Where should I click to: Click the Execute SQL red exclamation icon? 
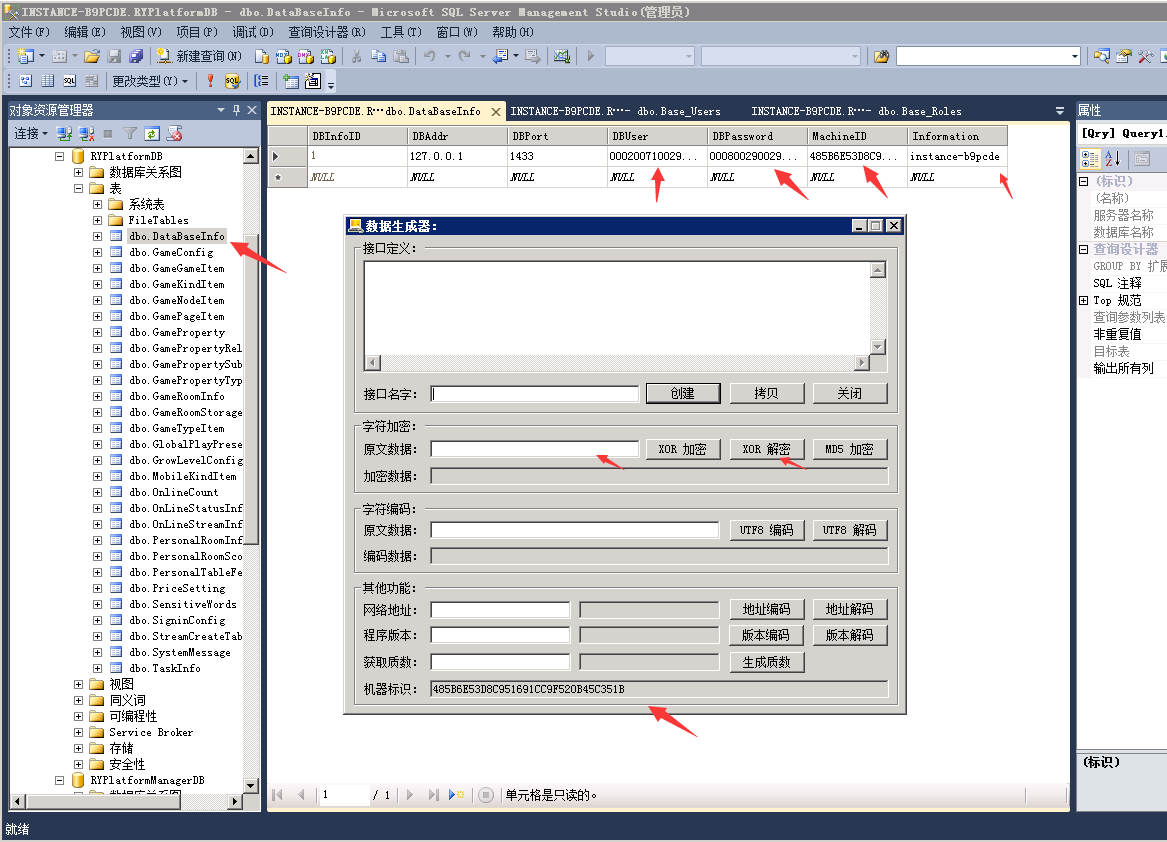coord(211,80)
